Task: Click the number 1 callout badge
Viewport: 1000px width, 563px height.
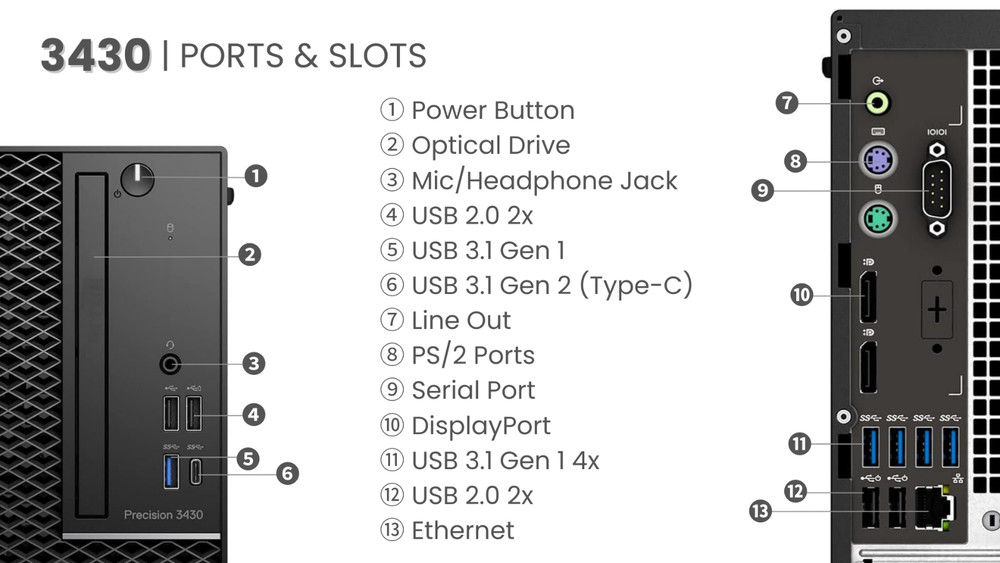Action: point(255,176)
